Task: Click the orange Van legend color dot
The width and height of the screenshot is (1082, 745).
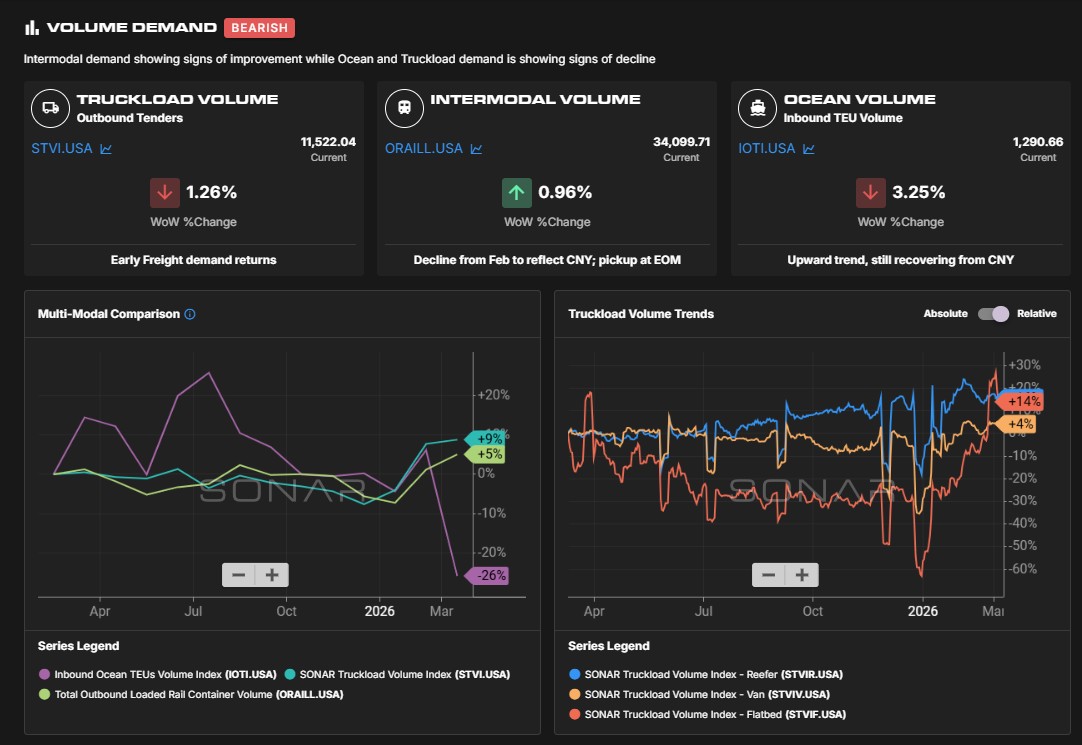Action: (x=574, y=695)
